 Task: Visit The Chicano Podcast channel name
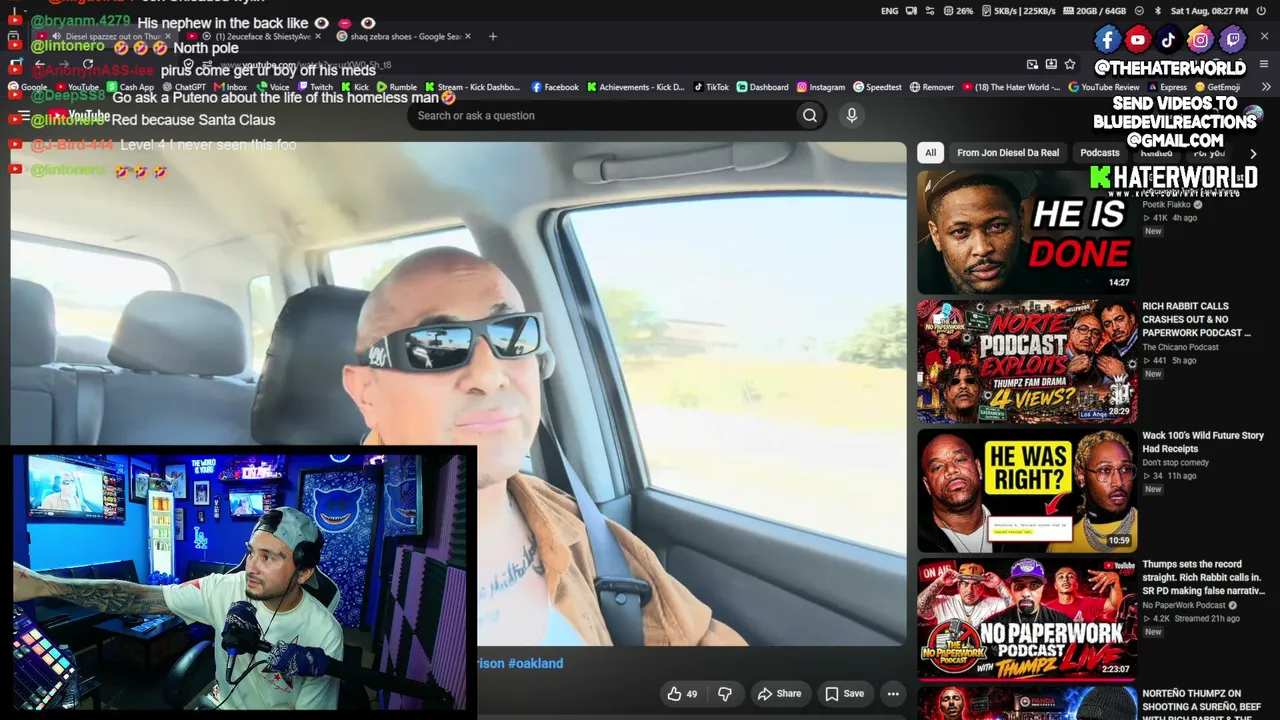(x=1180, y=347)
